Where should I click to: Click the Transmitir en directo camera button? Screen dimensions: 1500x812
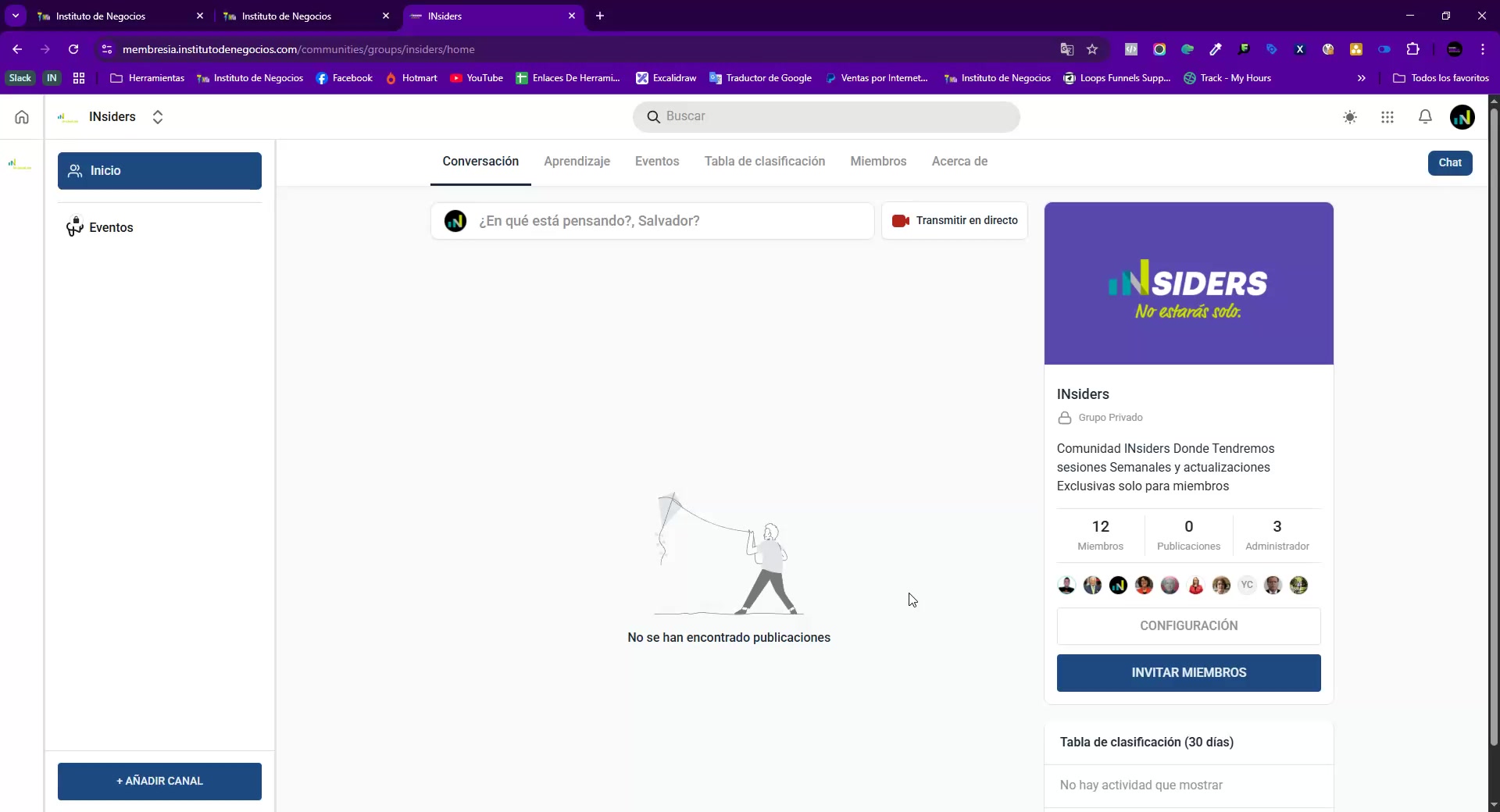pyautogui.click(x=955, y=221)
